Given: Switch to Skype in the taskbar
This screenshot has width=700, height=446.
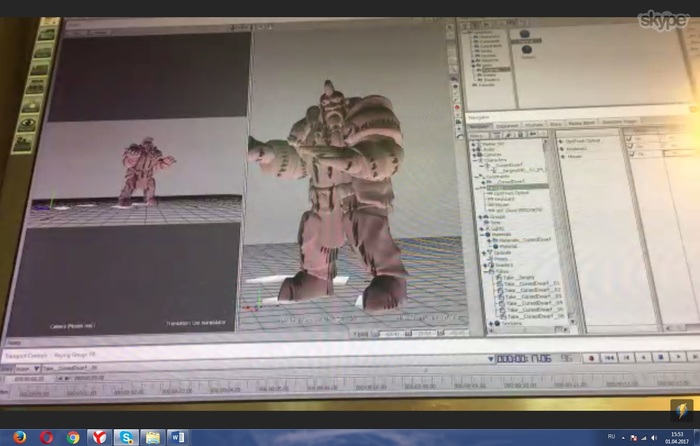Looking at the screenshot, I should tap(126, 438).
